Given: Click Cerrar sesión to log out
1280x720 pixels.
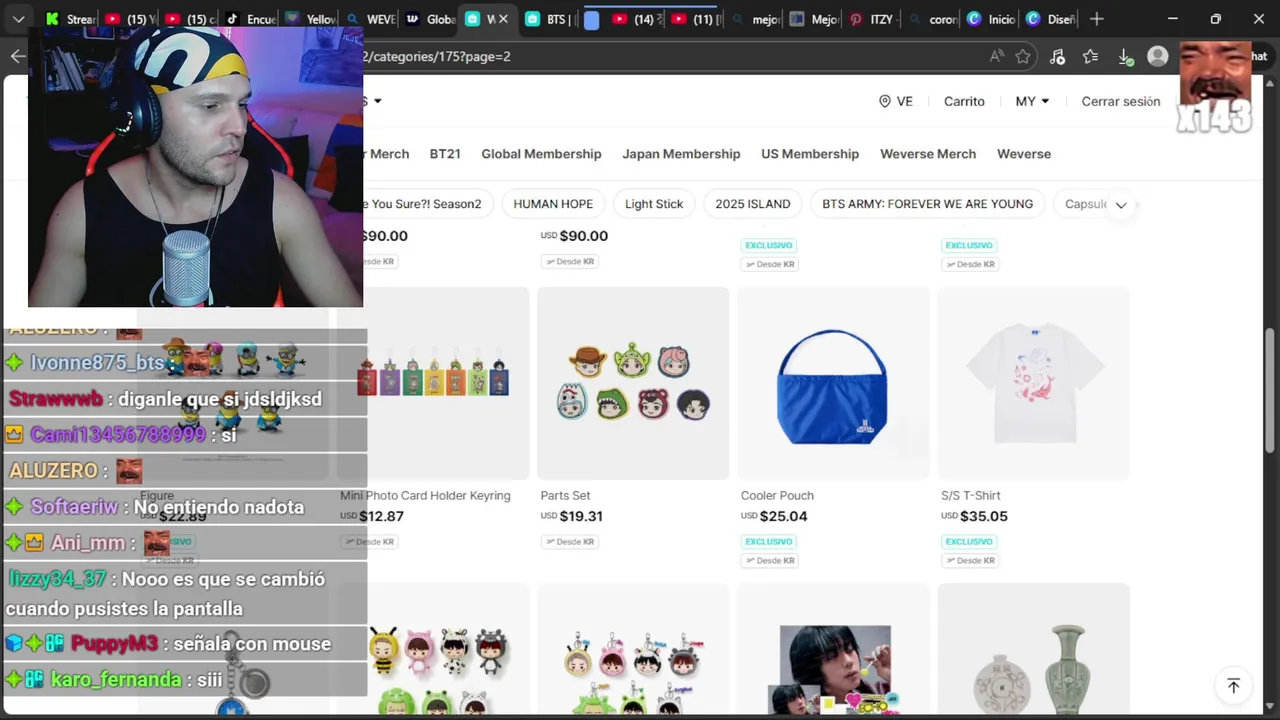Looking at the screenshot, I should click(1121, 101).
